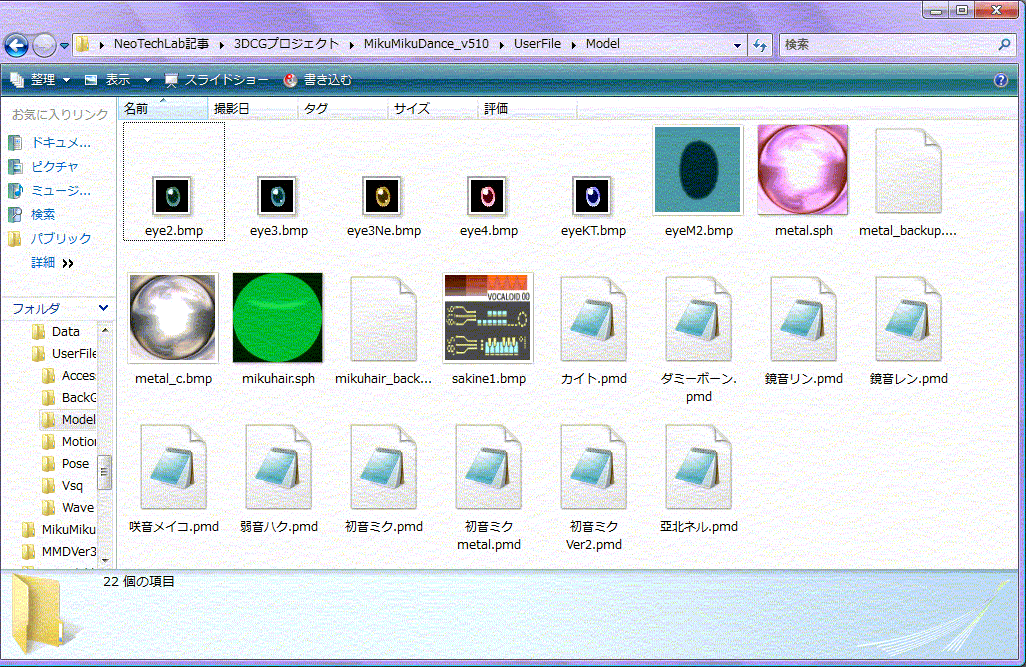Click the Back navigation arrow
This screenshot has height=667, width=1026.
(16, 45)
